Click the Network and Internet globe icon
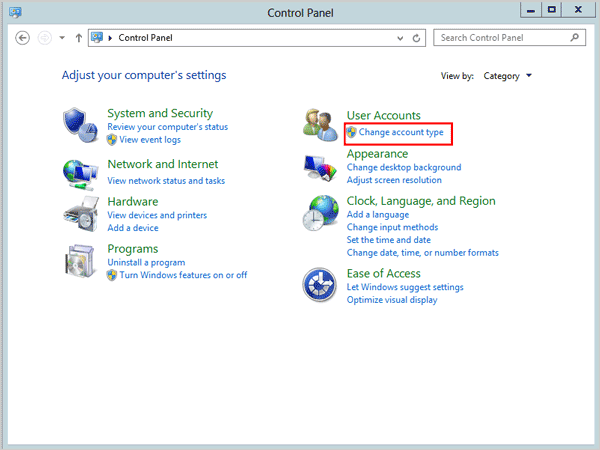 pyautogui.click(x=80, y=175)
